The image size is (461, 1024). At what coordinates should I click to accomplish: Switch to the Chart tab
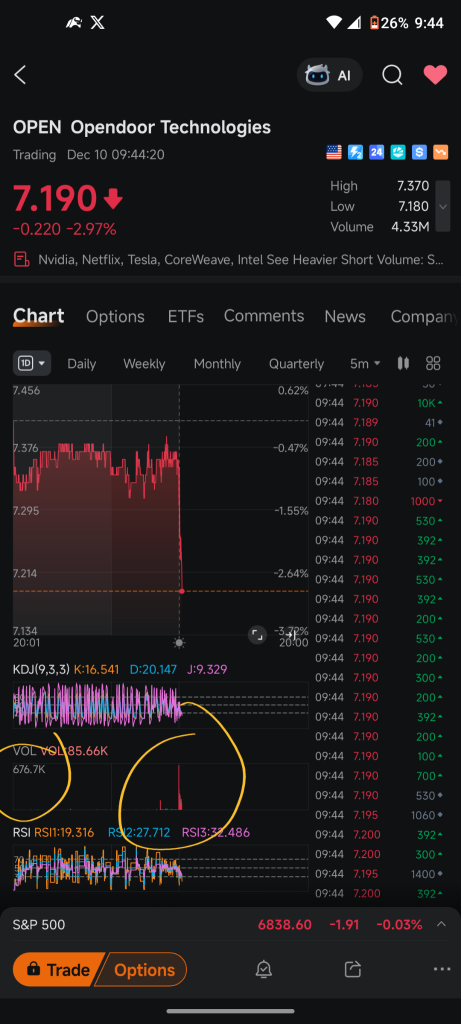(x=39, y=316)
